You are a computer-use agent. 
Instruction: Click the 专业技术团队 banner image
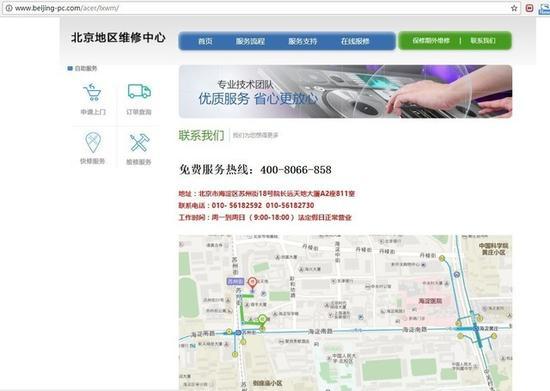click(345, 92)
